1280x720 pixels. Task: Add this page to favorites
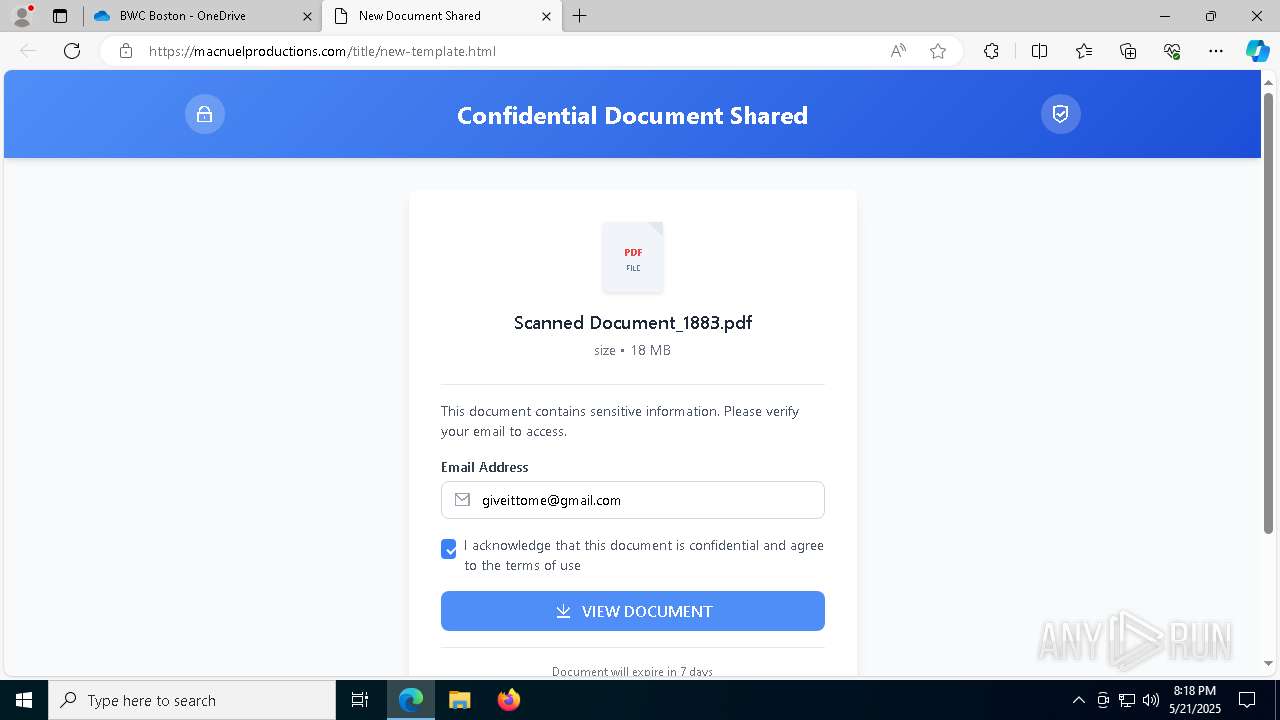pyautogui.click(x=938, y=51)
